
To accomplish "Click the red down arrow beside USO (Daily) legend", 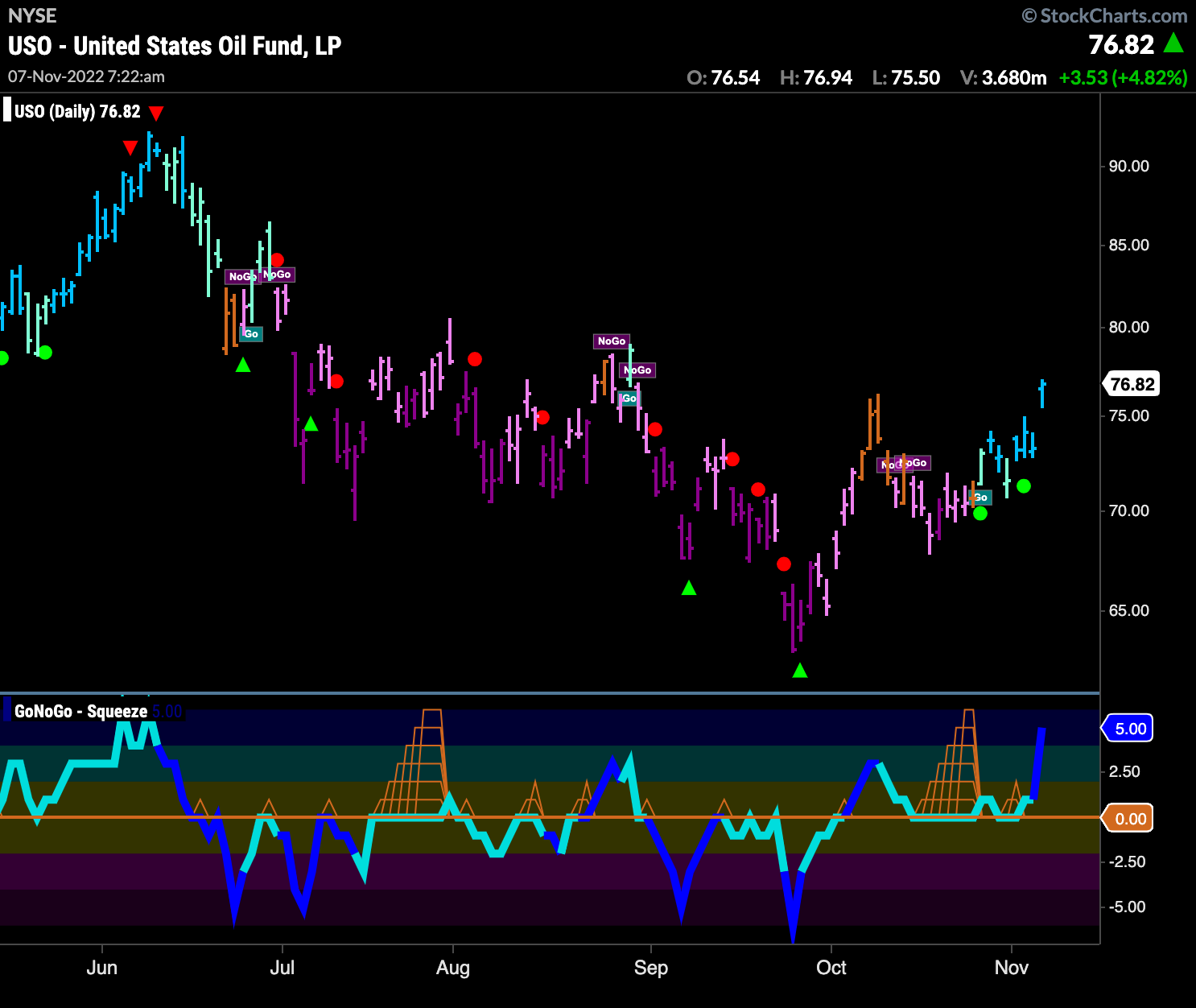I will click(x=156, y=114).
